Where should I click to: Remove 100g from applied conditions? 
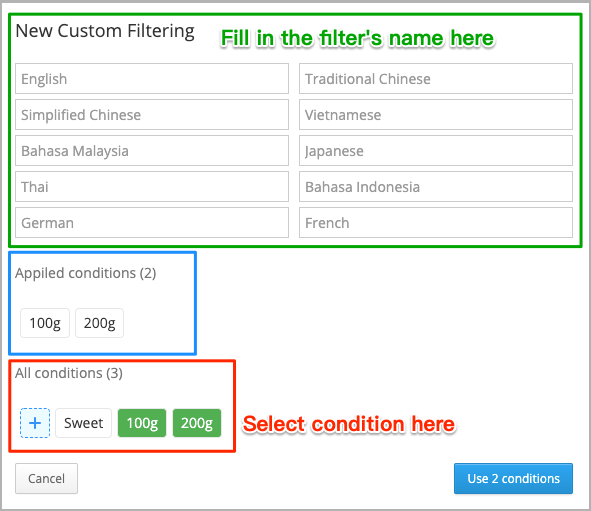45,323
